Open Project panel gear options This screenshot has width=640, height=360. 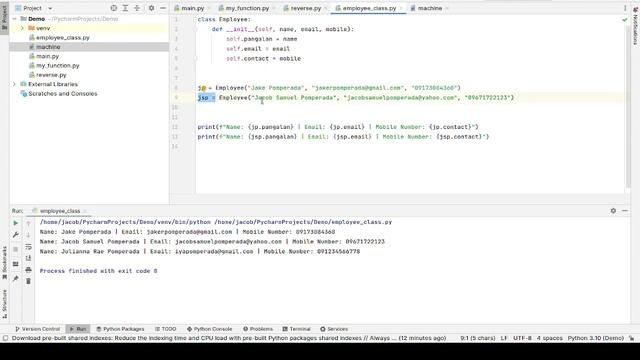point(151,8)
